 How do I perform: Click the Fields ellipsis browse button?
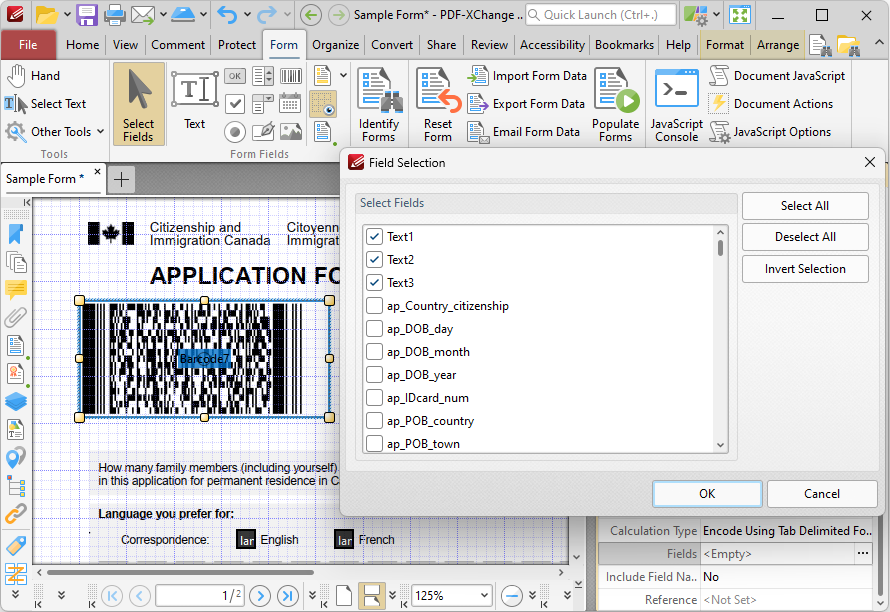(x=864, y=554)
